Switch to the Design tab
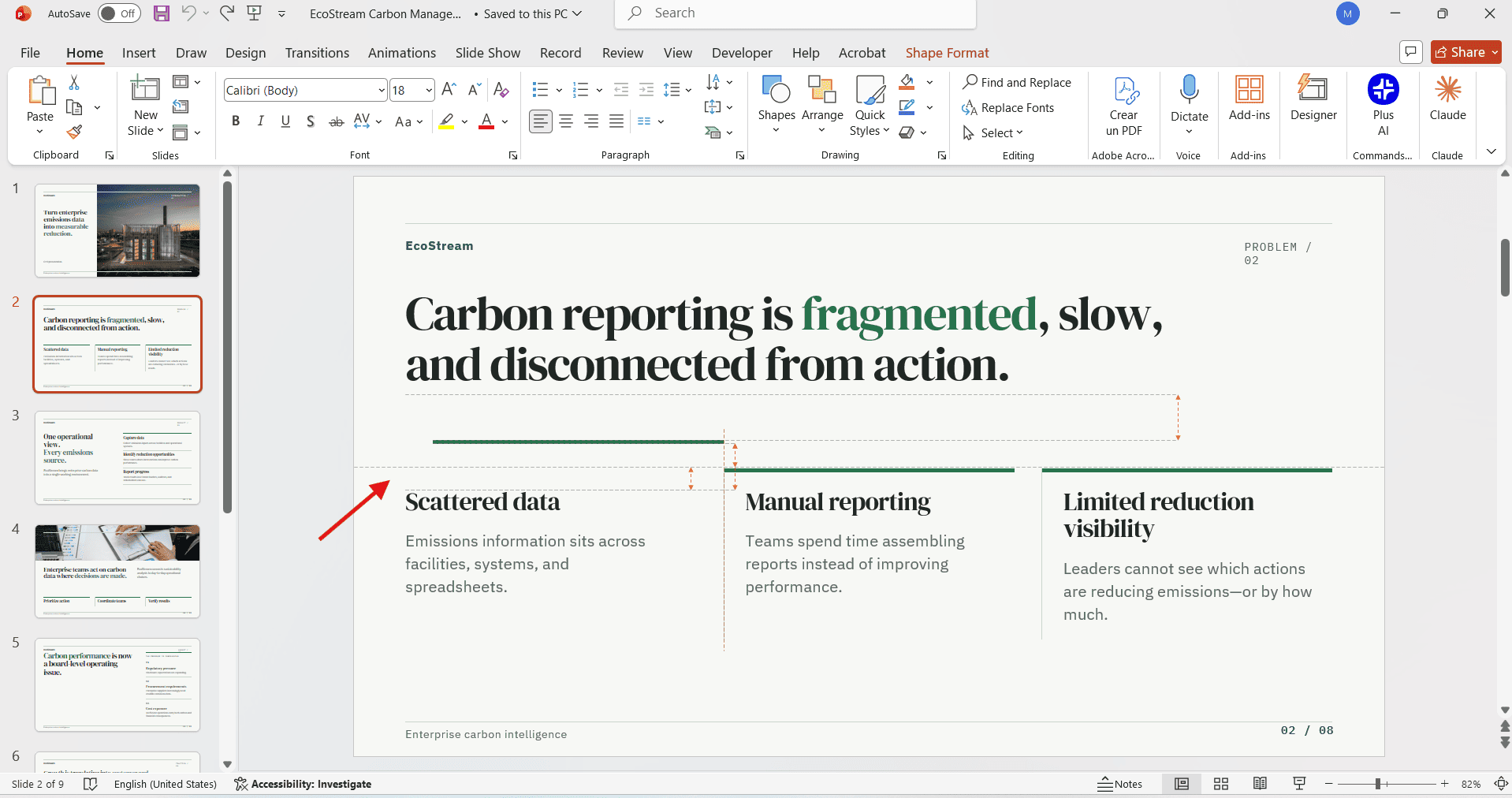 click(245, 53)
